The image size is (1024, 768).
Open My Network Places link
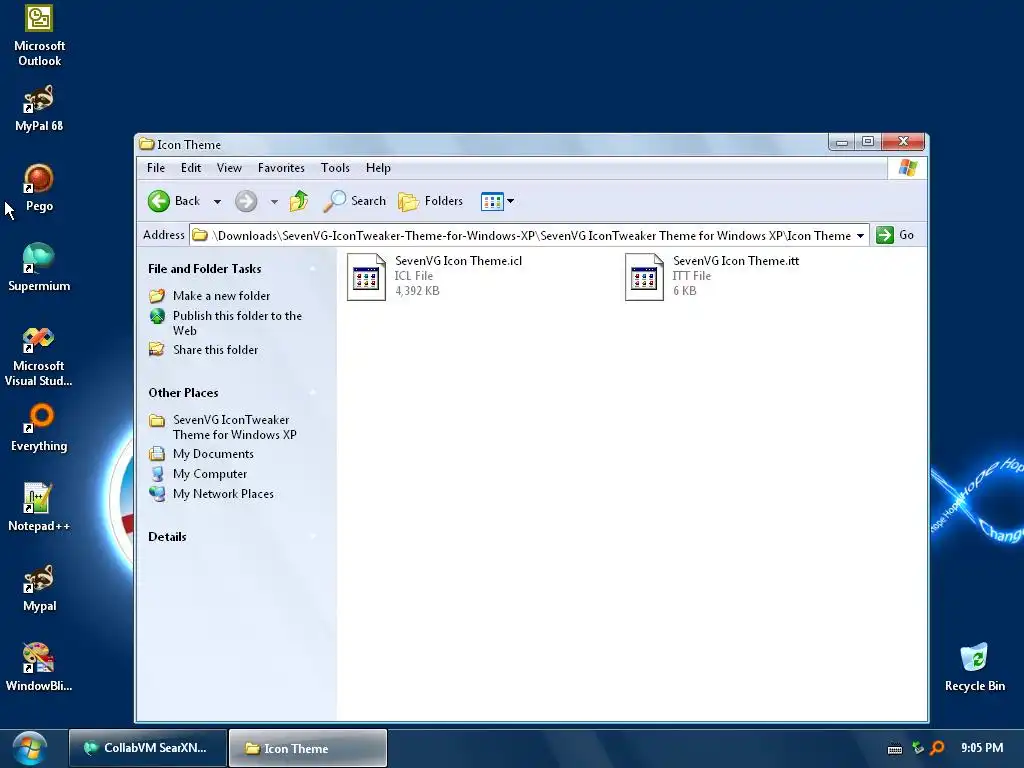point(223,494)
